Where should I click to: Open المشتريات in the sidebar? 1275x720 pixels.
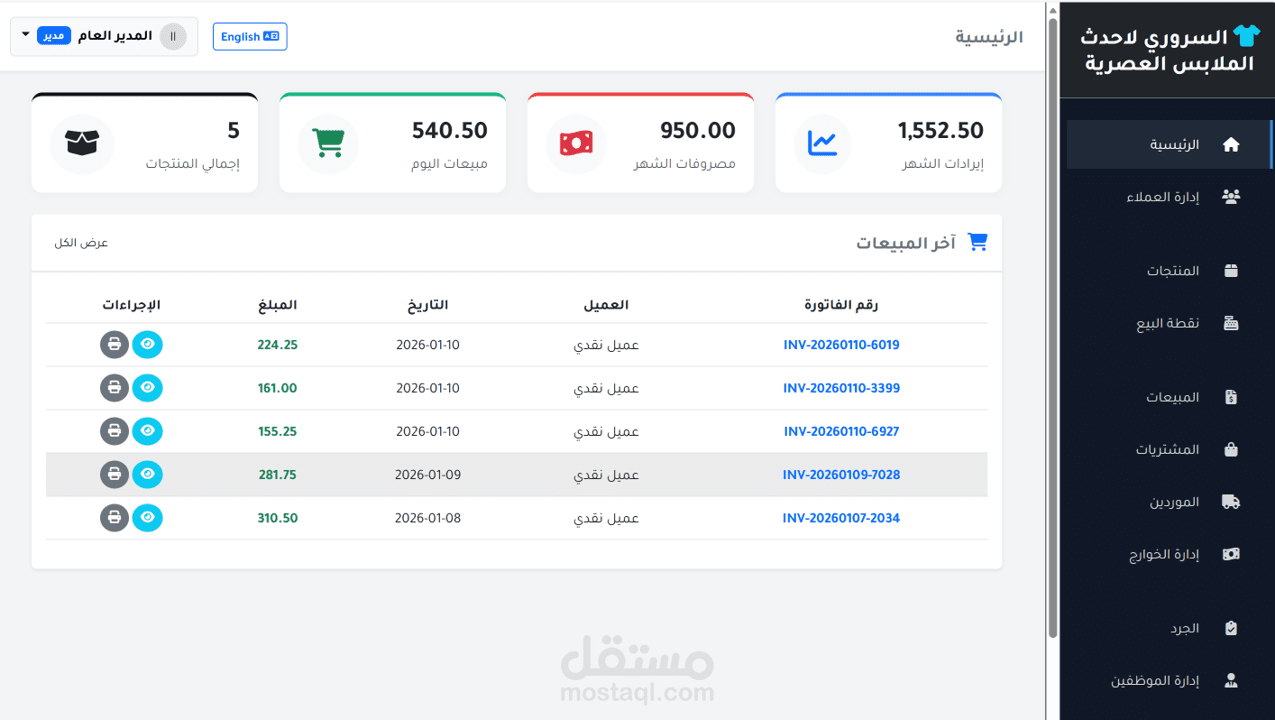(x=1167, y=449)
